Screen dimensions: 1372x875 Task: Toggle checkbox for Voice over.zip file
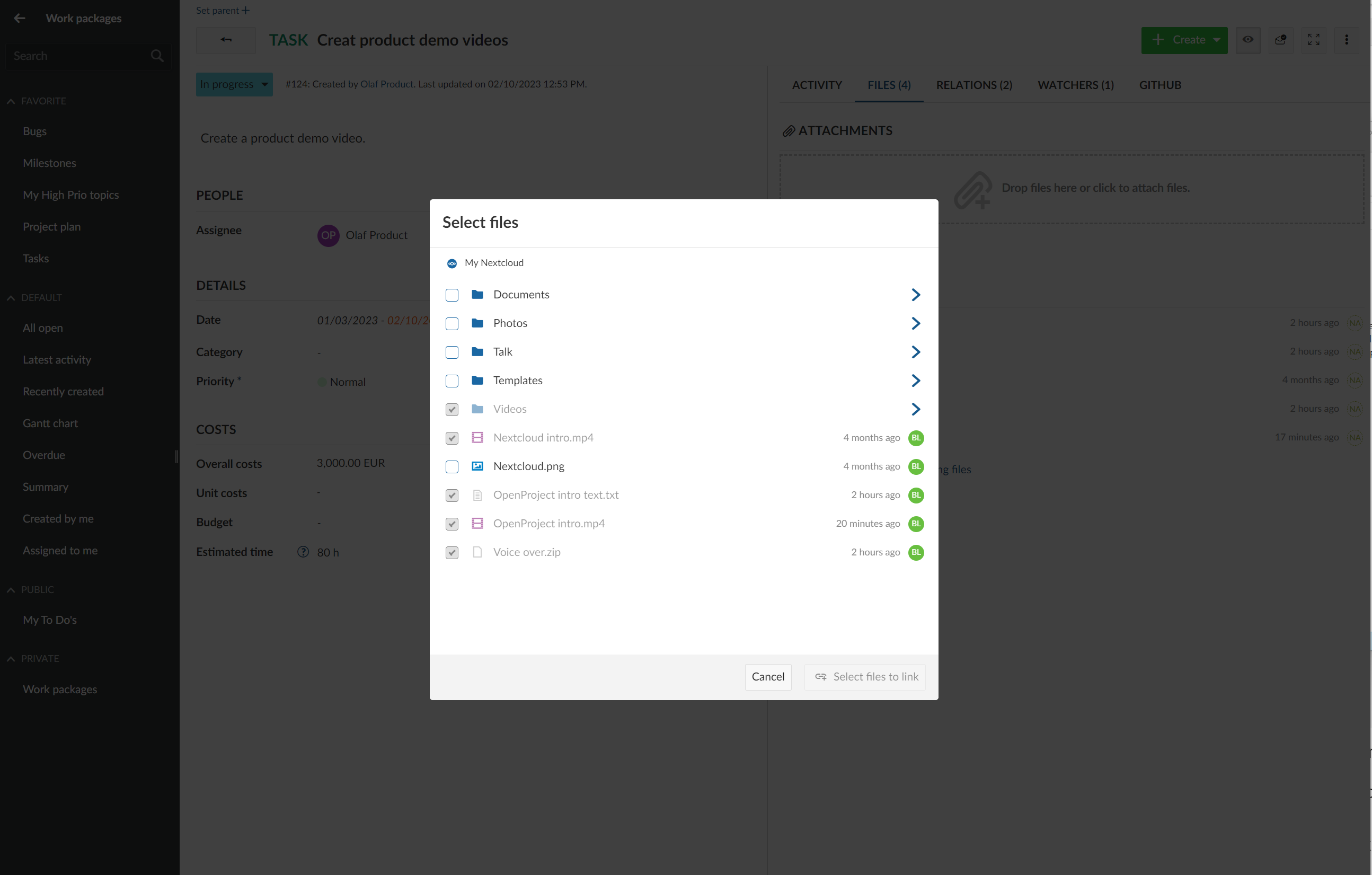coord(451,552)
